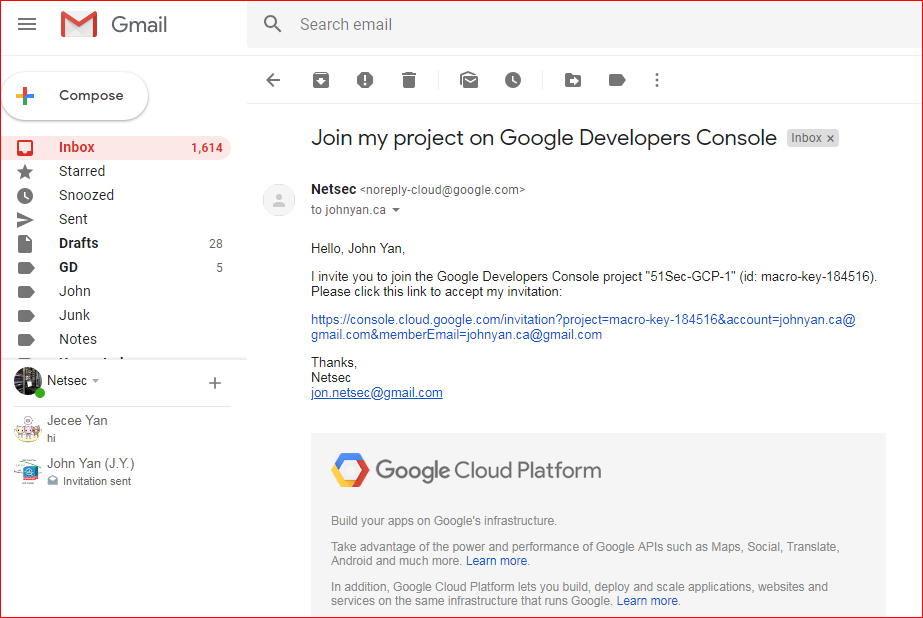Apply a label with the tag icon
923x618 pixels.
(617, 80)
